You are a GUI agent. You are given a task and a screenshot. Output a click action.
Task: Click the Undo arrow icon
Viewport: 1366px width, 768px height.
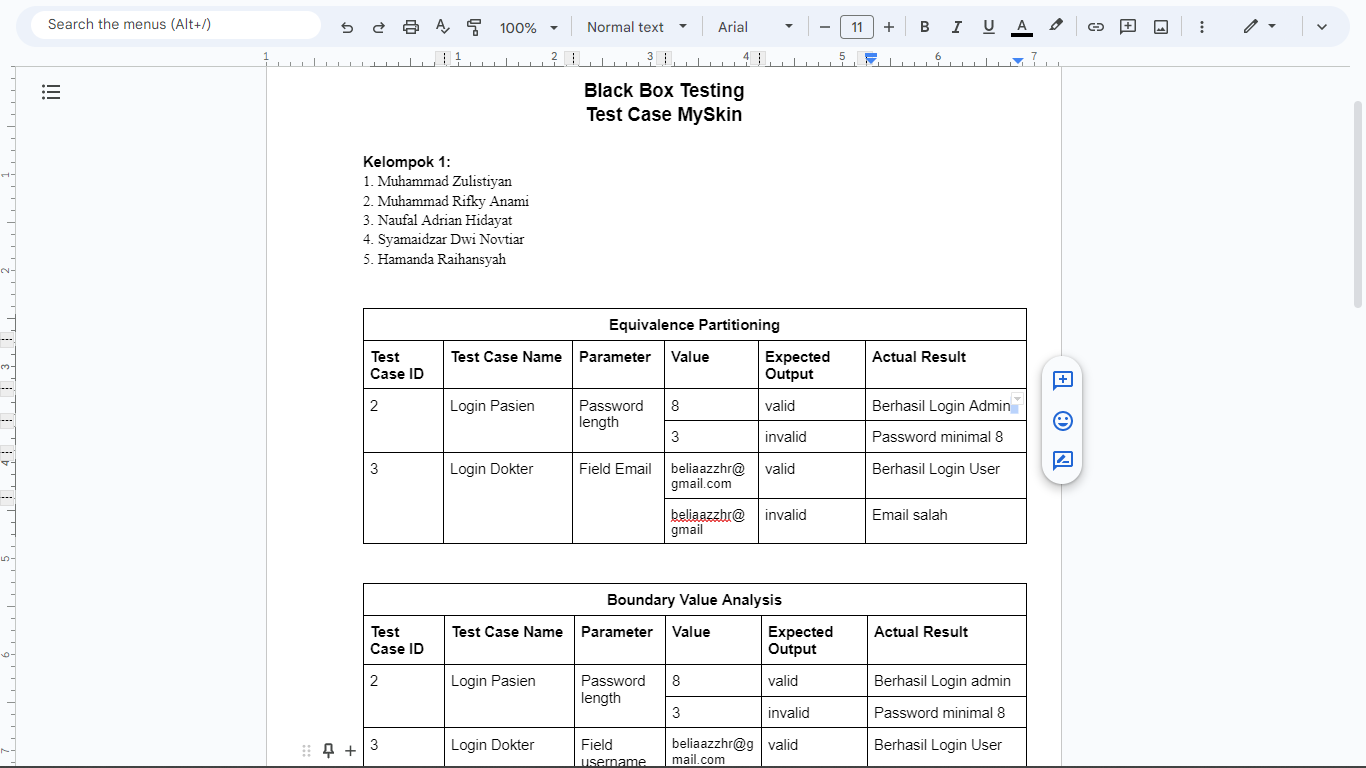(x=347, y=27)
